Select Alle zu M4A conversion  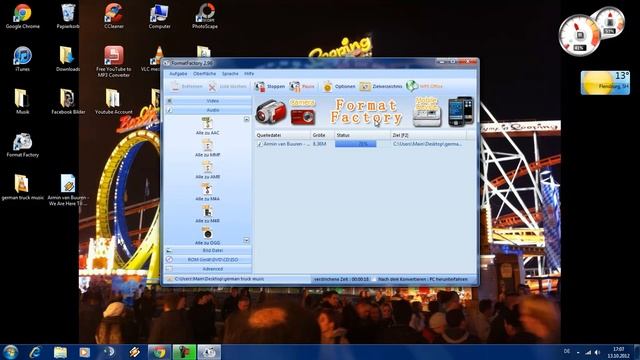point(207,192)
